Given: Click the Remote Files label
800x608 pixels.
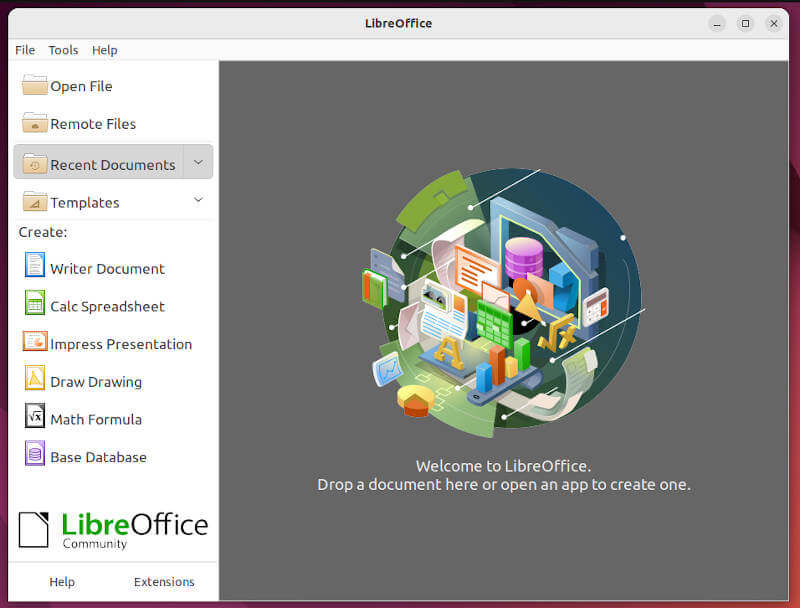Looking at the screenshot, I should [93, 124].
